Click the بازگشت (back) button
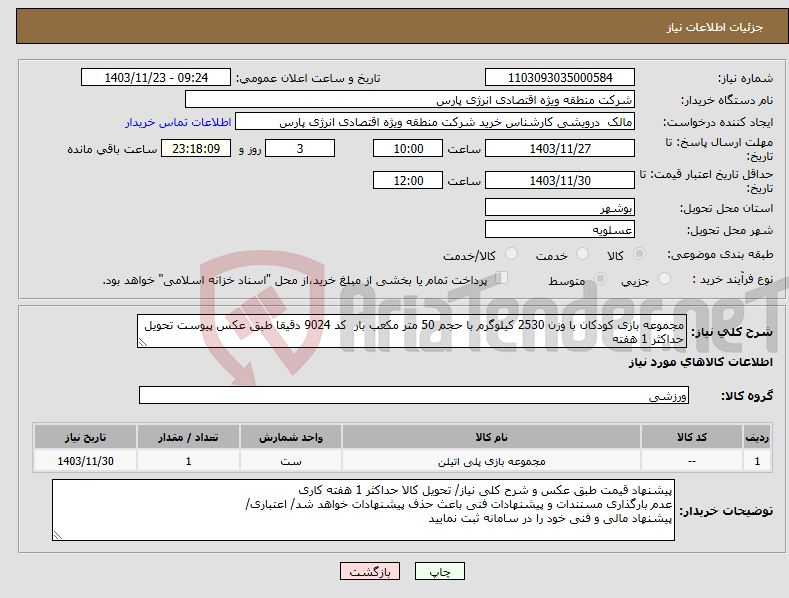789x598 pixels. click(370, 571)
